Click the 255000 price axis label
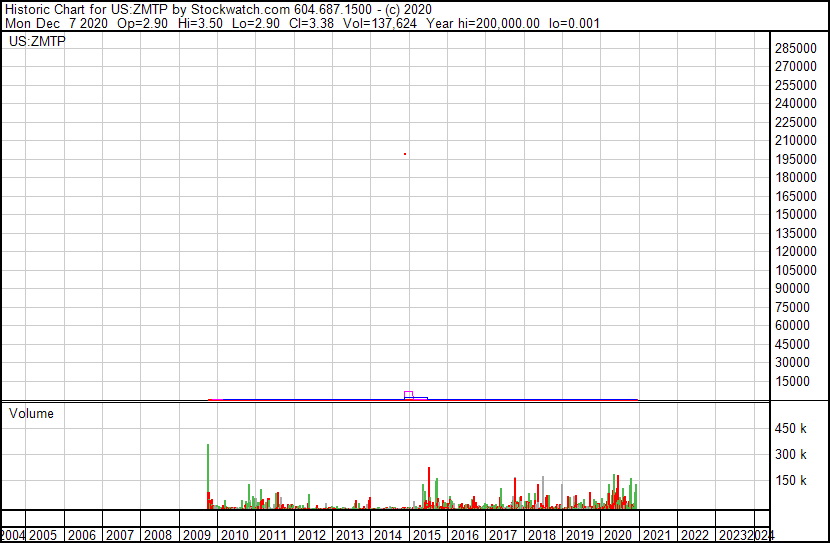830x543 pixels. (x=796, y=85)
